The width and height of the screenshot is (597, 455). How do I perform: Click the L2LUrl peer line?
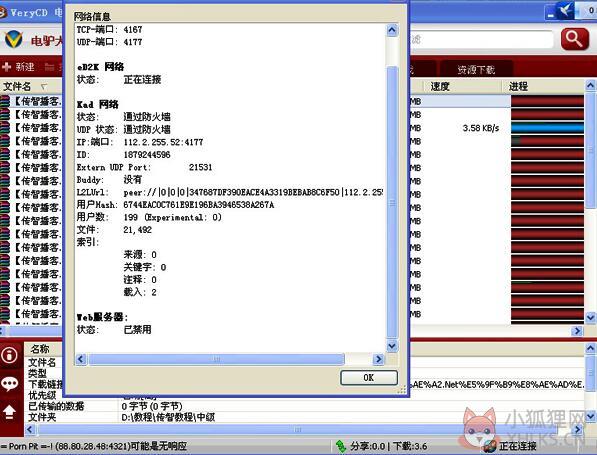(x=230, y=192)
